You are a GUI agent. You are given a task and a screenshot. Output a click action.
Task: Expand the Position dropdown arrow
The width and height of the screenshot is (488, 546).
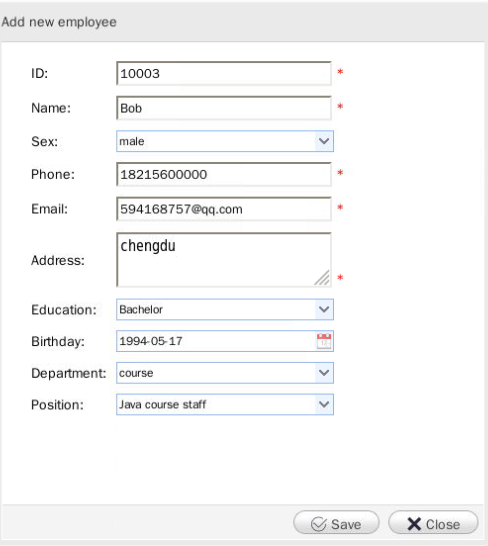pos(324,405)
